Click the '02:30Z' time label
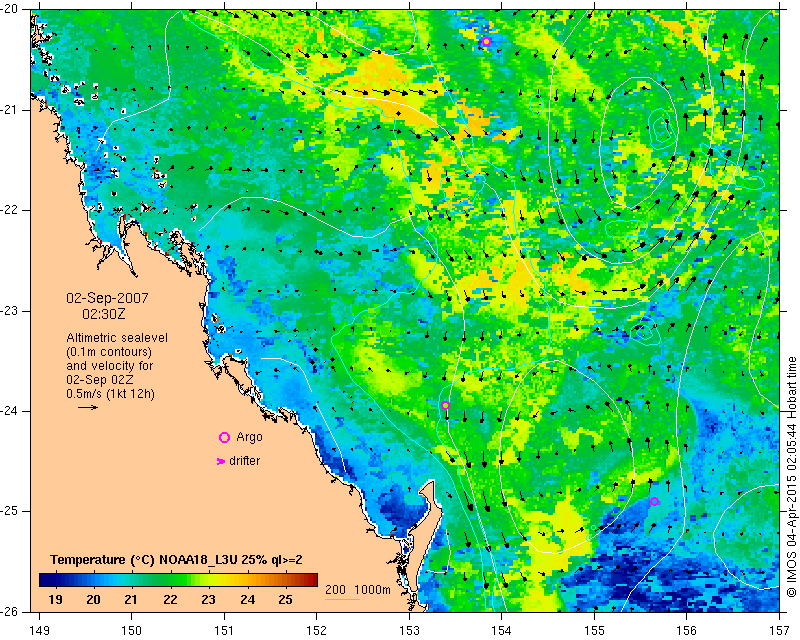 point(104,314)
